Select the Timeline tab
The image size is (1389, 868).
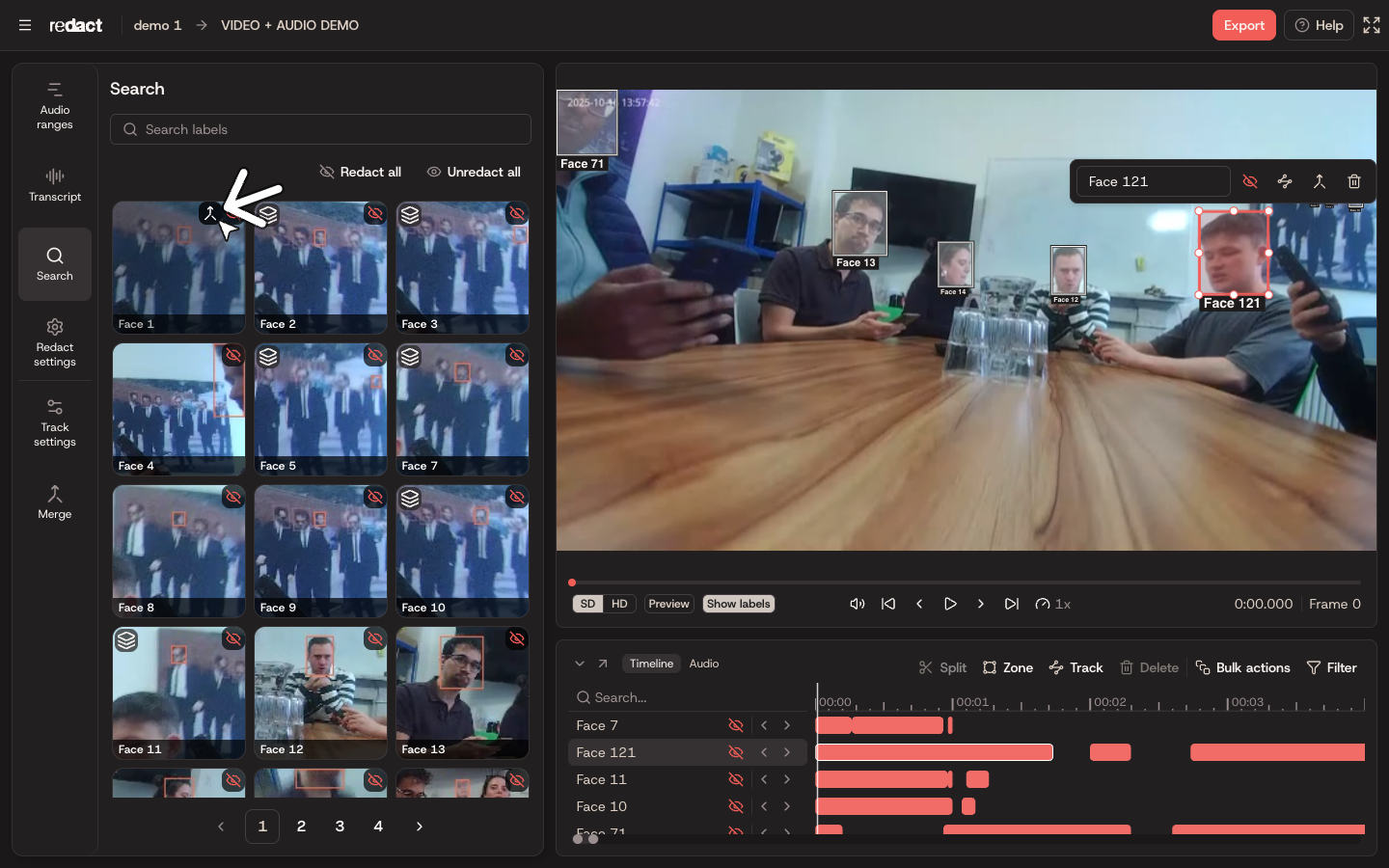click(x=651, y=664)
